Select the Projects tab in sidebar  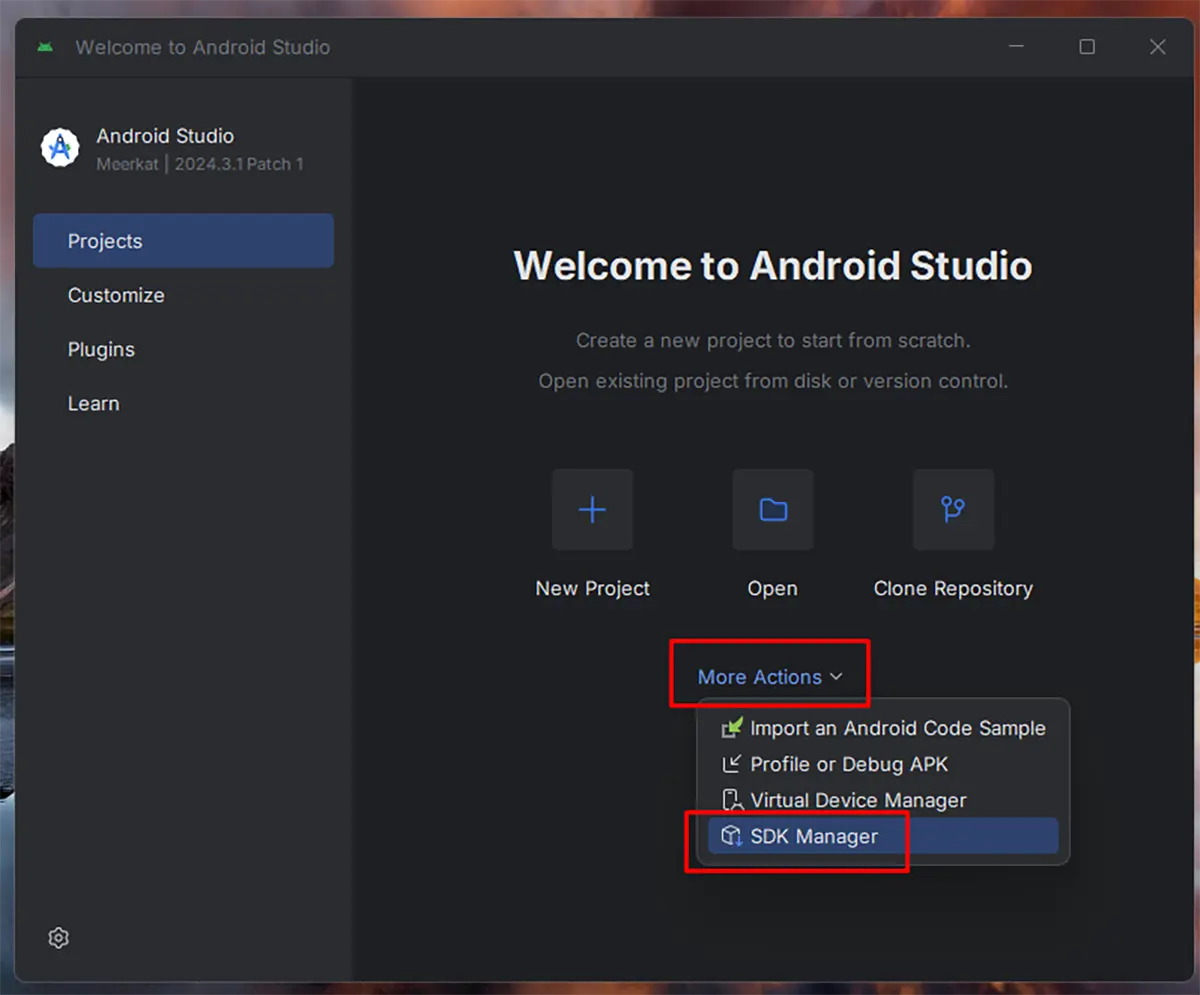105,240
